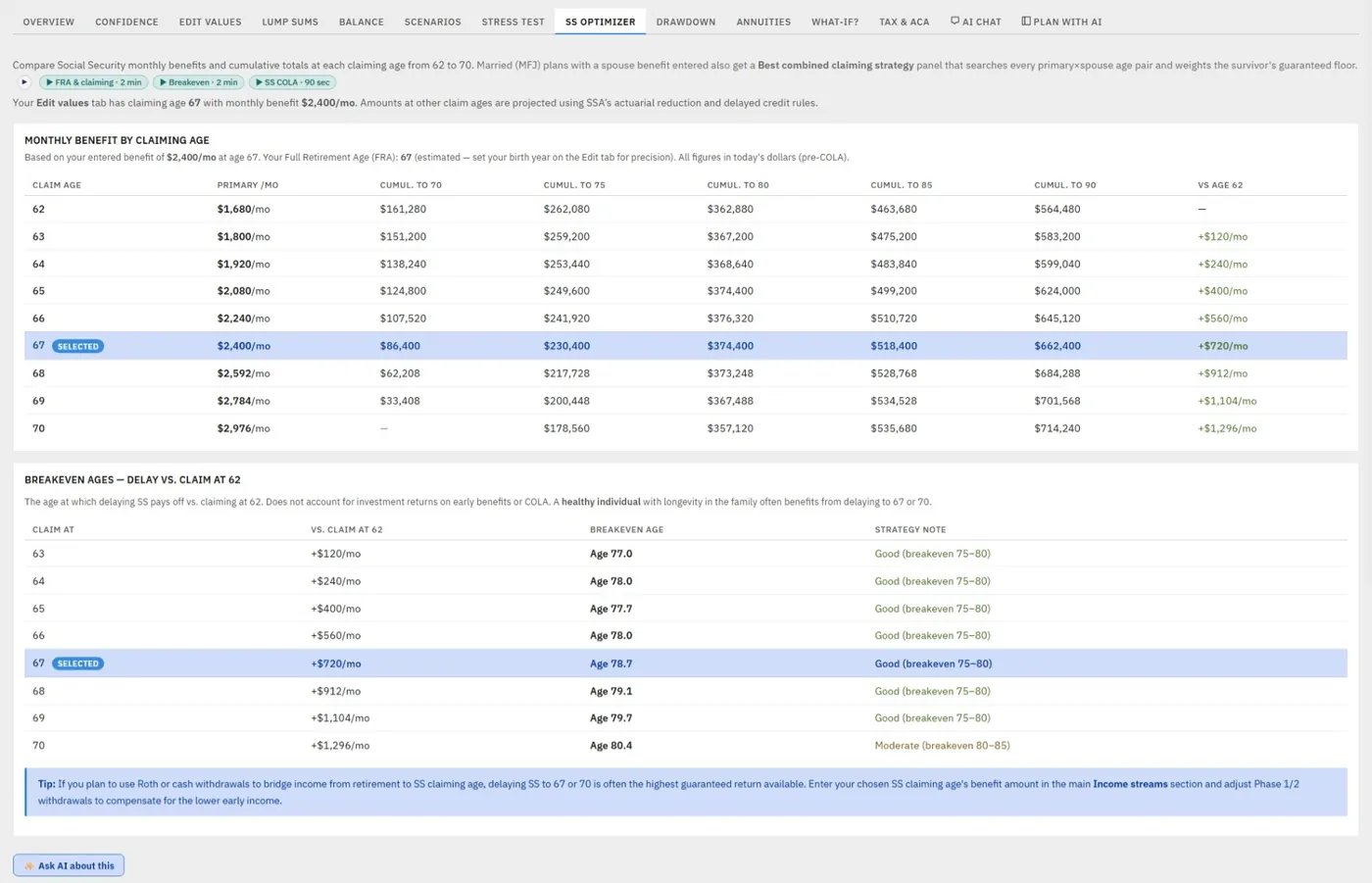Click the Cumul. to 70 column header

tap(411, 185)
